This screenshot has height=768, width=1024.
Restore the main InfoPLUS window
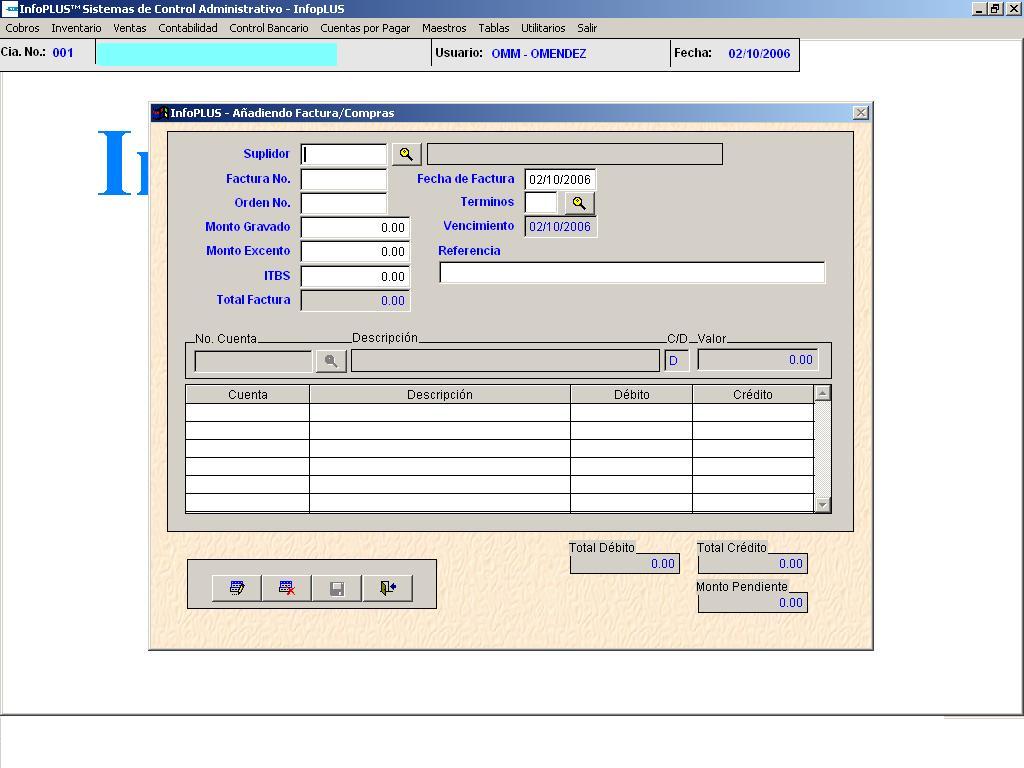994,8
